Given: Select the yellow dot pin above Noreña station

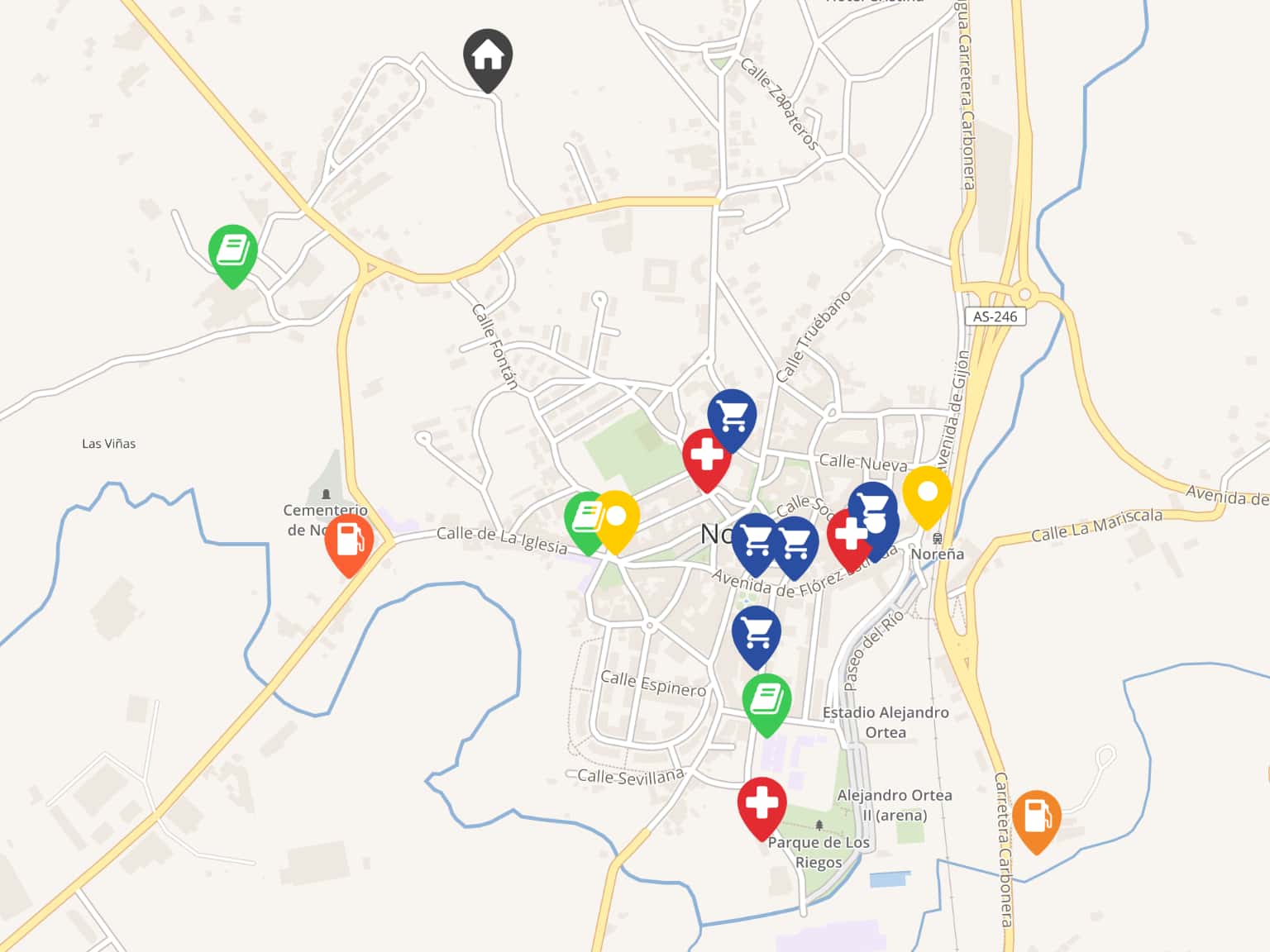Looking at the screenshot, I should coord(927,497).
